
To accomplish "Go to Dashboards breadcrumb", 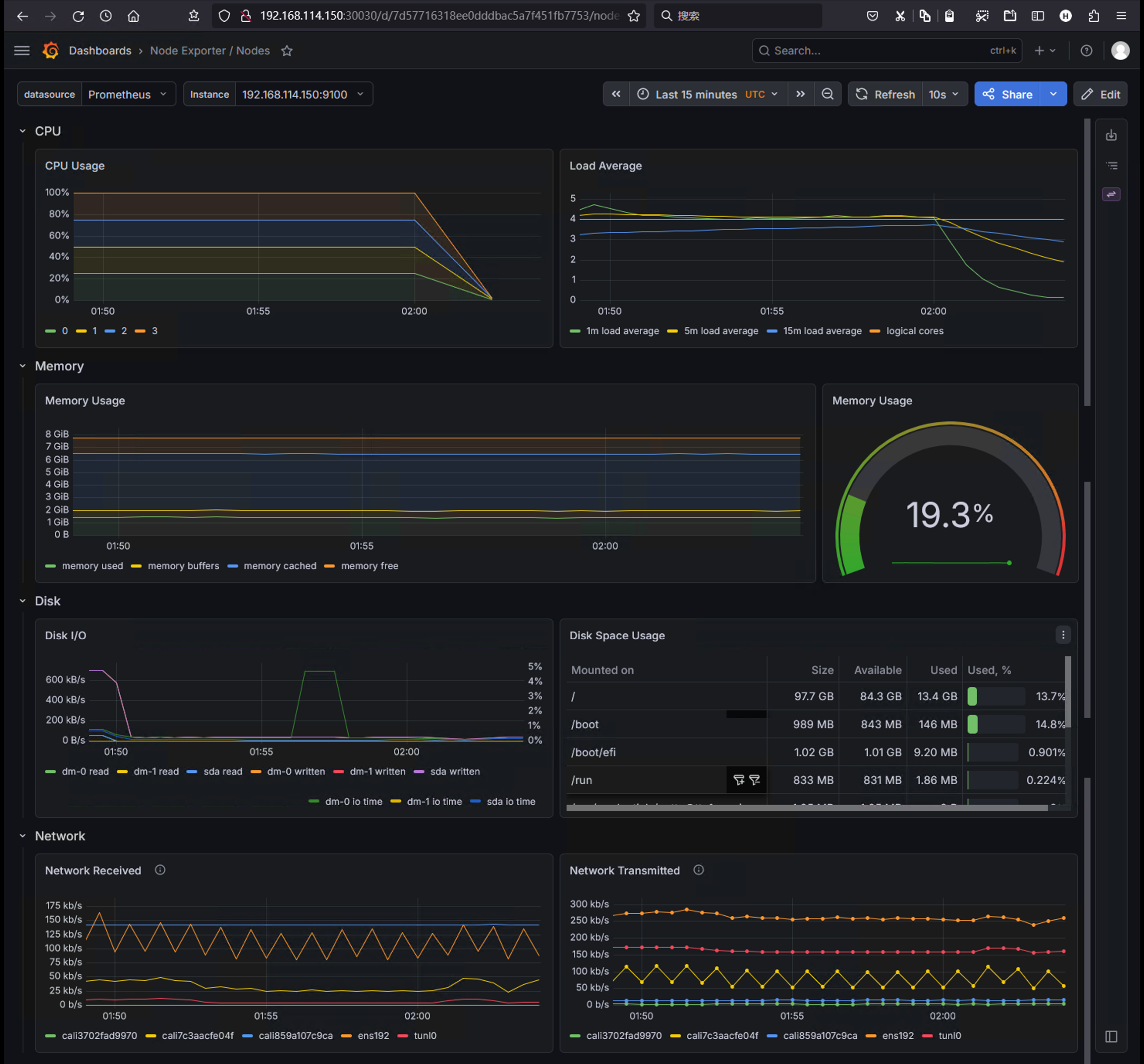I will click(x=100, y=51).
